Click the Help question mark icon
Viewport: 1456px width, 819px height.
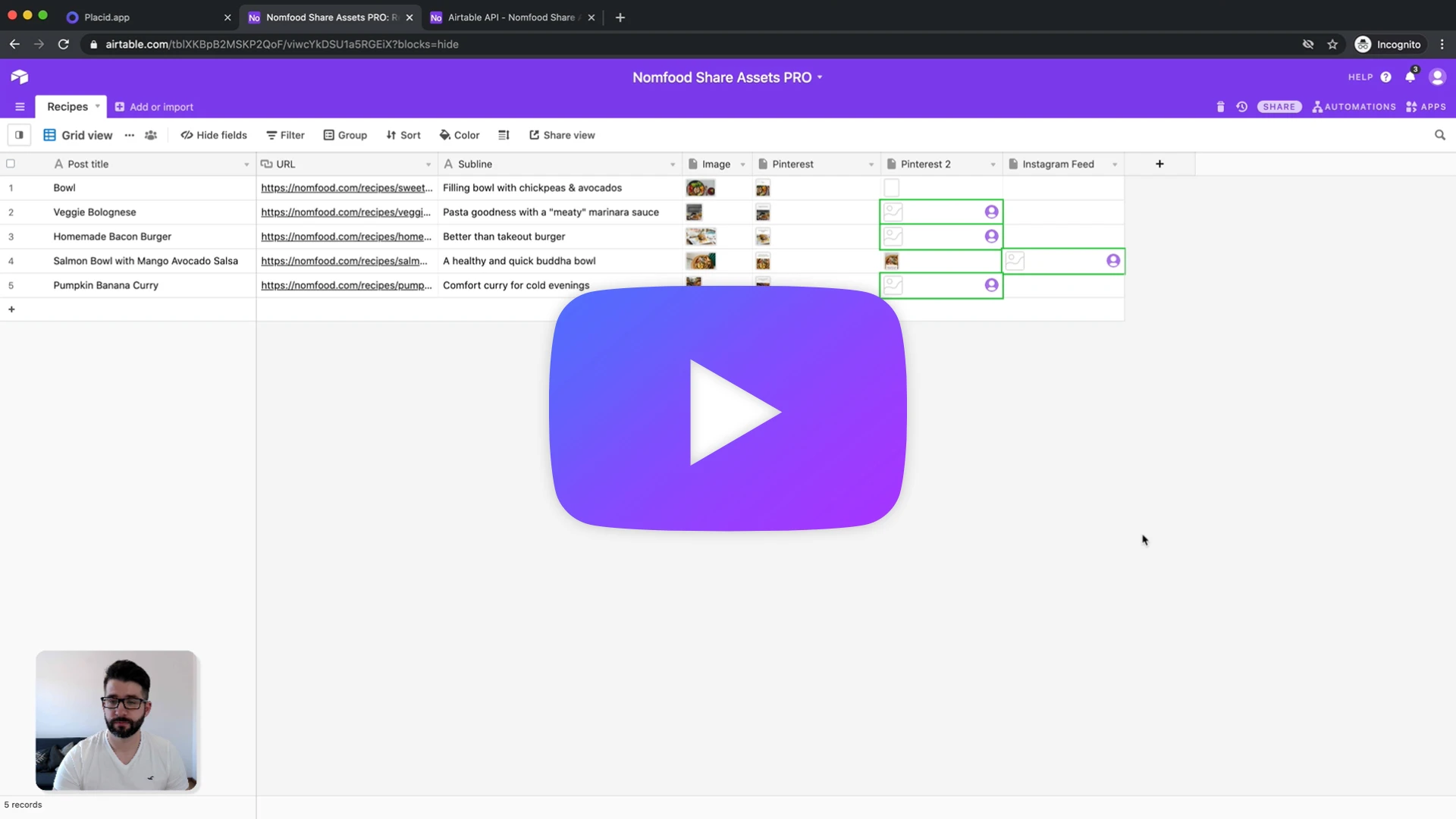[x=1385, y=77]
